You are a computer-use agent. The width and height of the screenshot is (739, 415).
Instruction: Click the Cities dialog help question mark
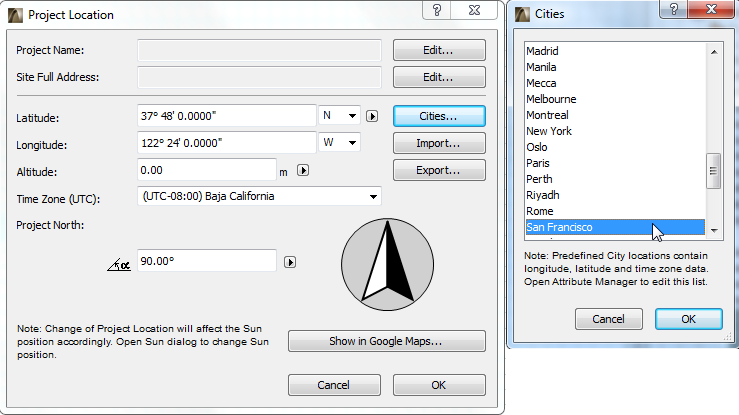point(674,9)
